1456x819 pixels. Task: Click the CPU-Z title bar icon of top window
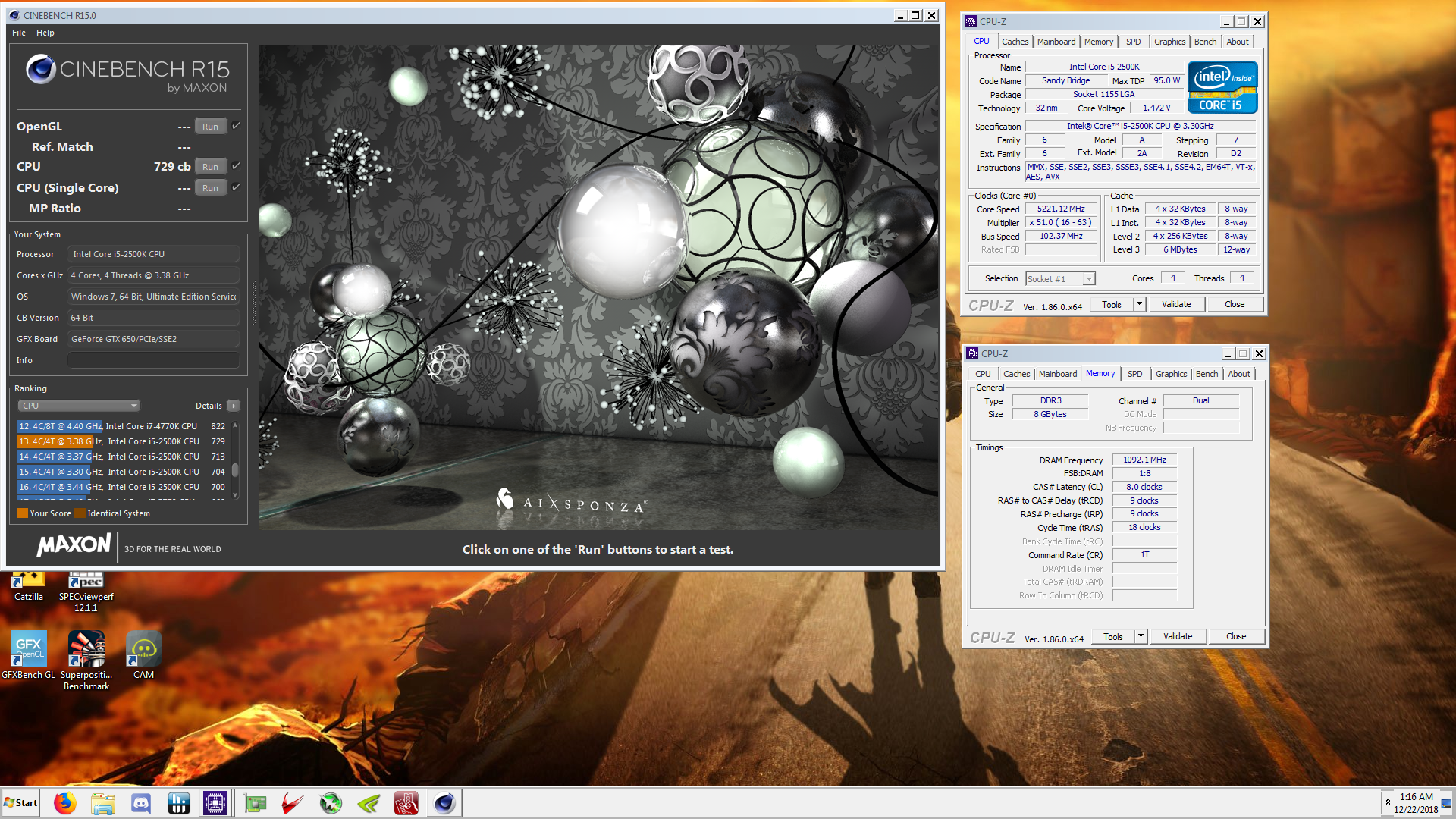(x=971, y=21)
